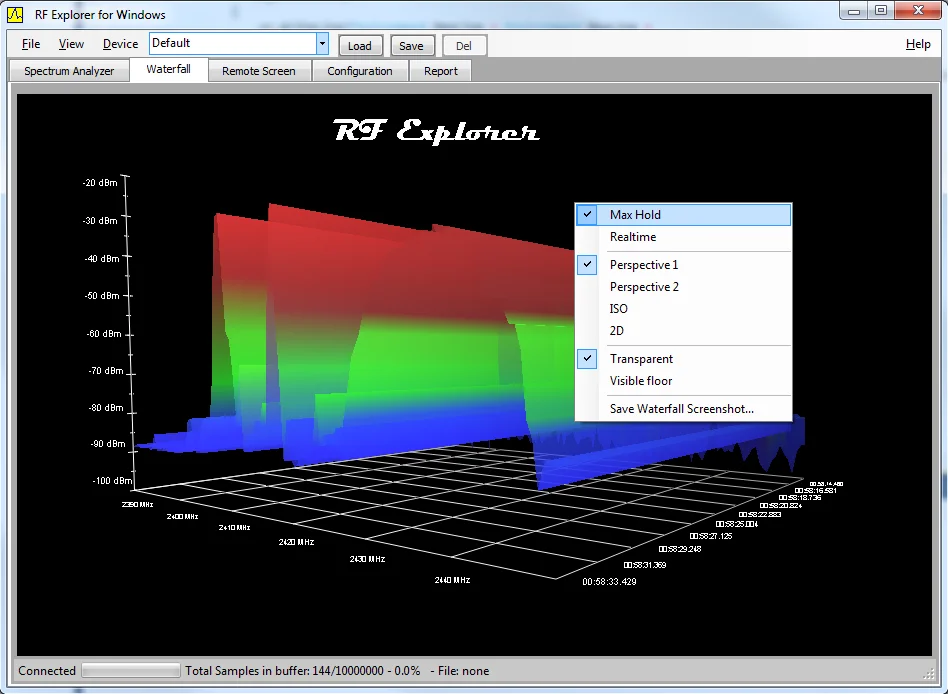Select Realtime waterfall mode
The height and width of the screenshot is (694, 948).
click(633, 237)
